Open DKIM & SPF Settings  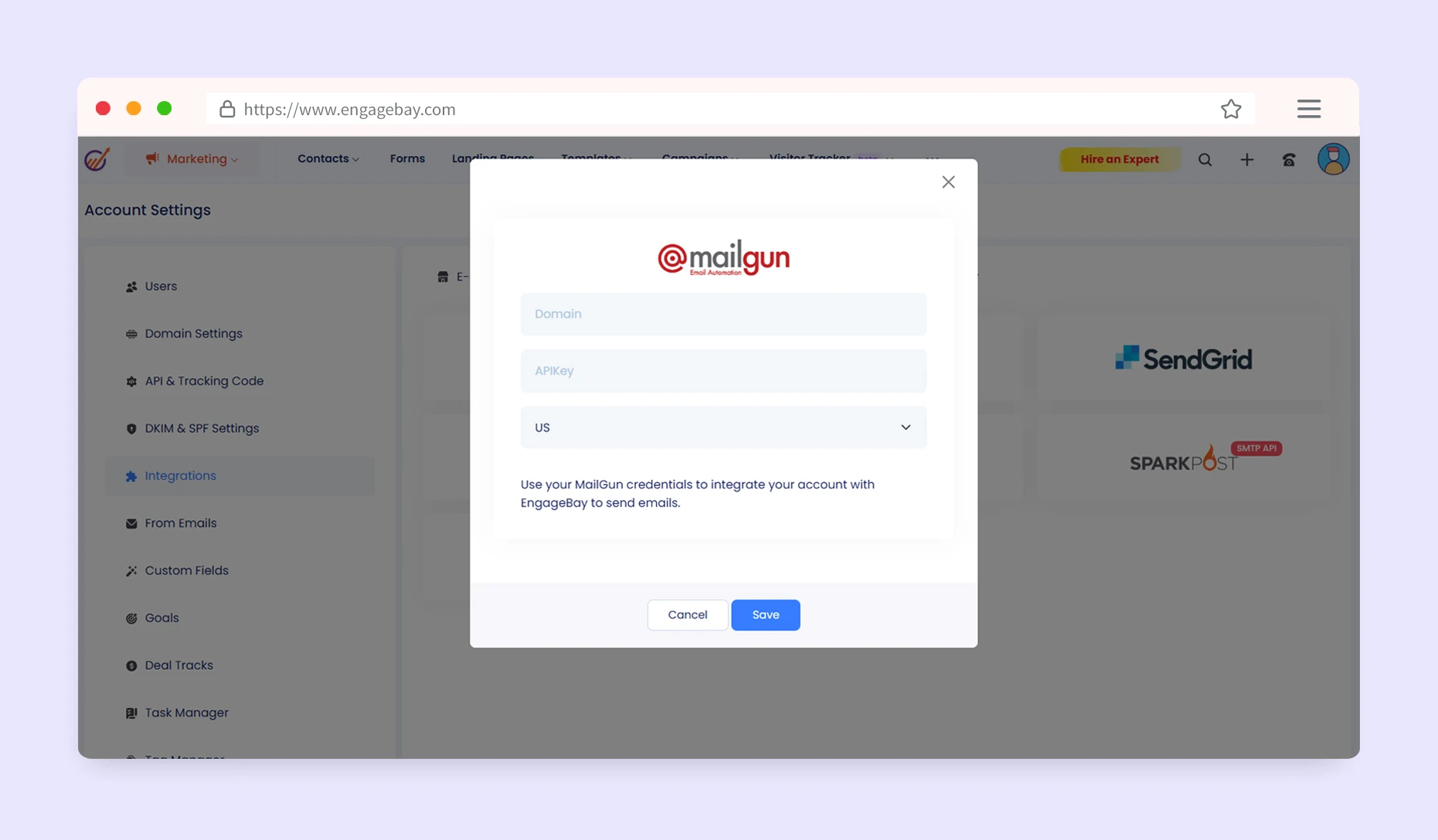click(x=202, y=428)
